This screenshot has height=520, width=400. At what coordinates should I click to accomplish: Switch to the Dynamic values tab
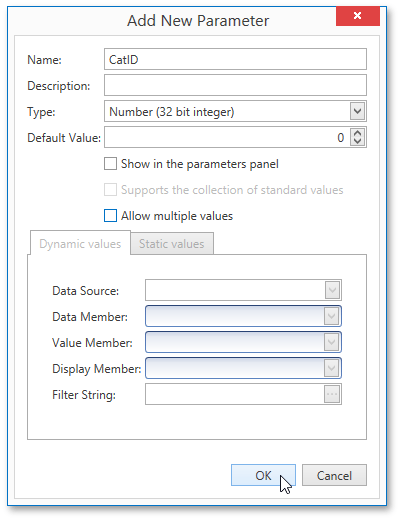point(80,243)
